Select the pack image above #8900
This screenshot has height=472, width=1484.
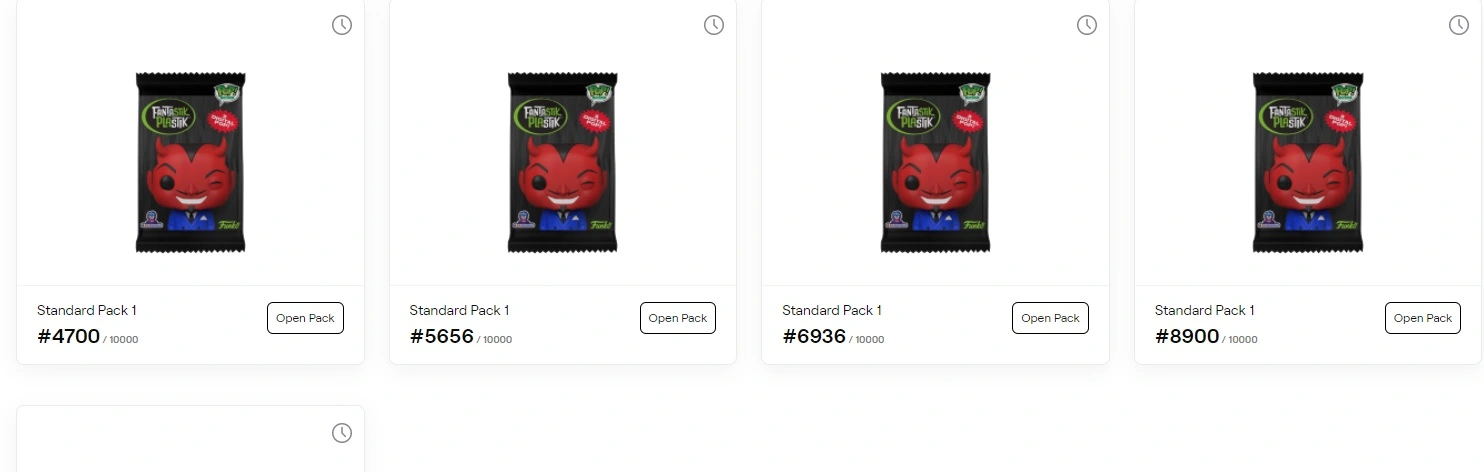click(x=1308, y=162)
